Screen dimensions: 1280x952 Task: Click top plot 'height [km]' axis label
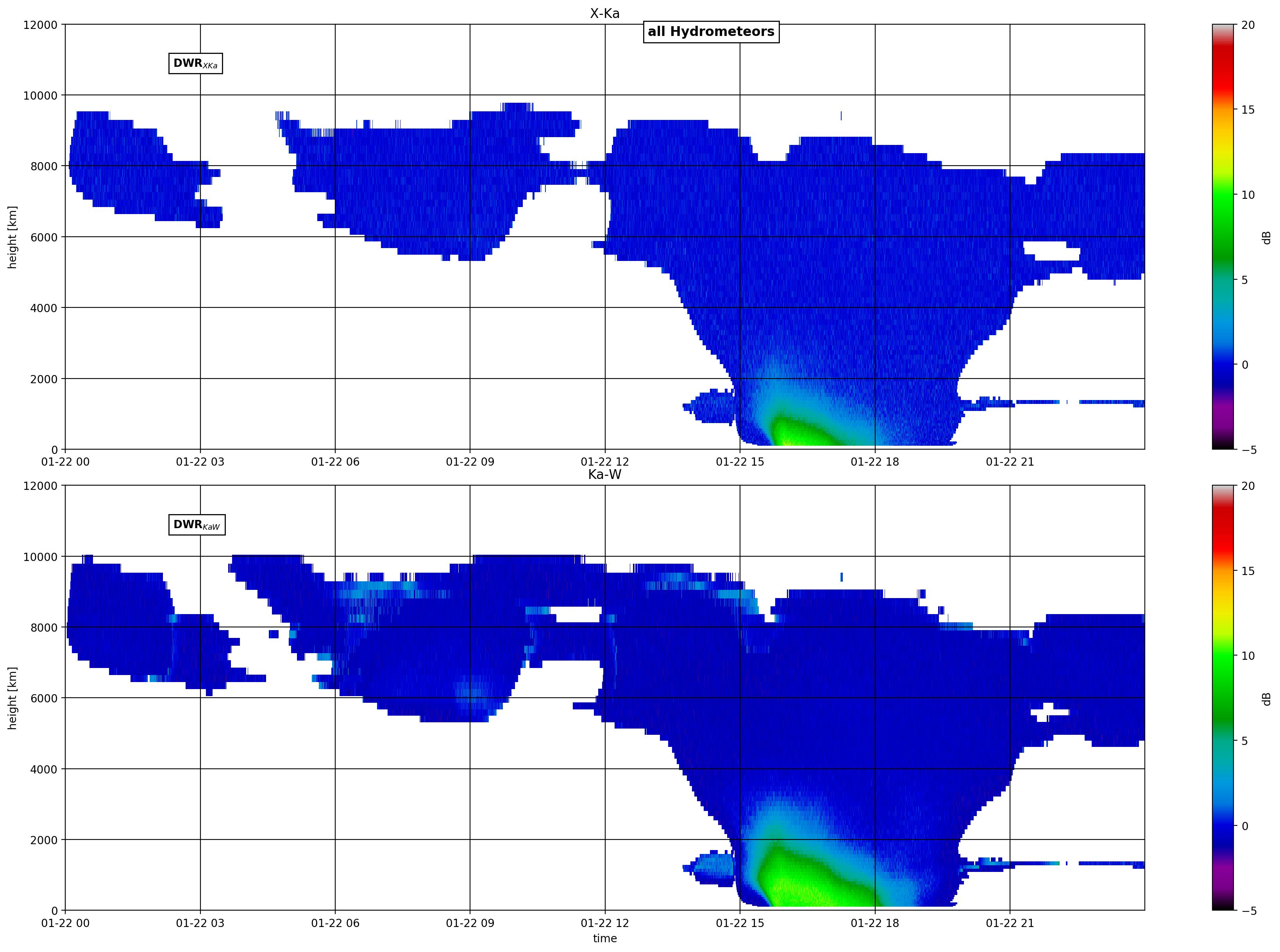pyautogui.click(x=13, y=237)
